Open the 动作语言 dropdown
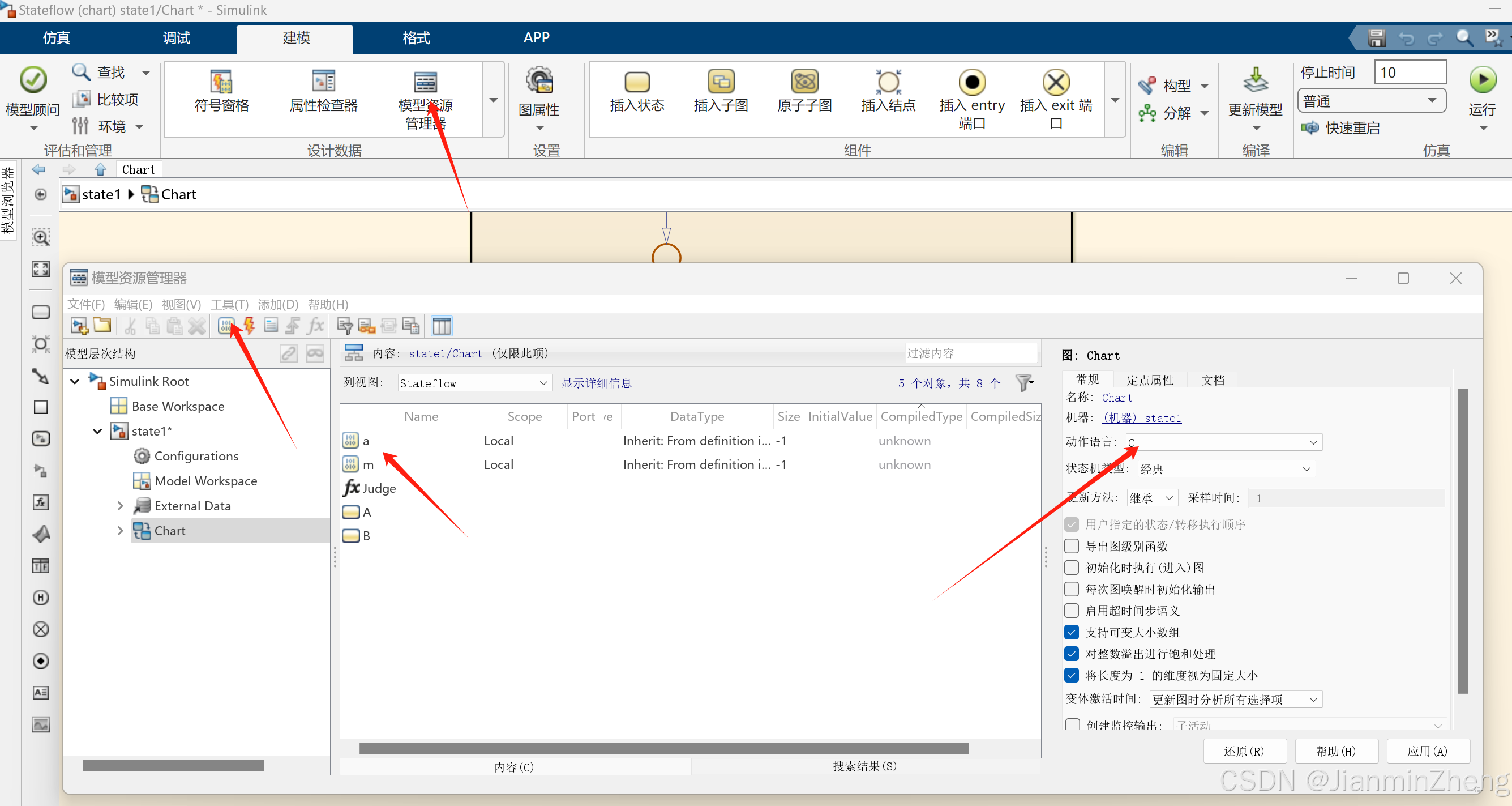The width and height of the screenshot is (1512, 806). (x=1224, y=442)
